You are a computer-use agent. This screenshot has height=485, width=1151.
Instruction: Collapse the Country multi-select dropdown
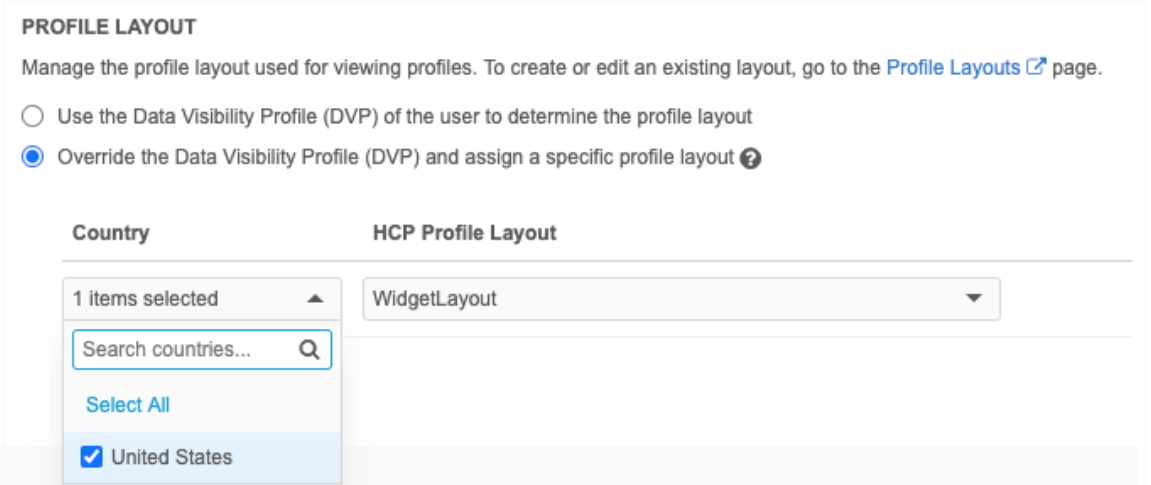pyautogui.click(x=202, y=298)
